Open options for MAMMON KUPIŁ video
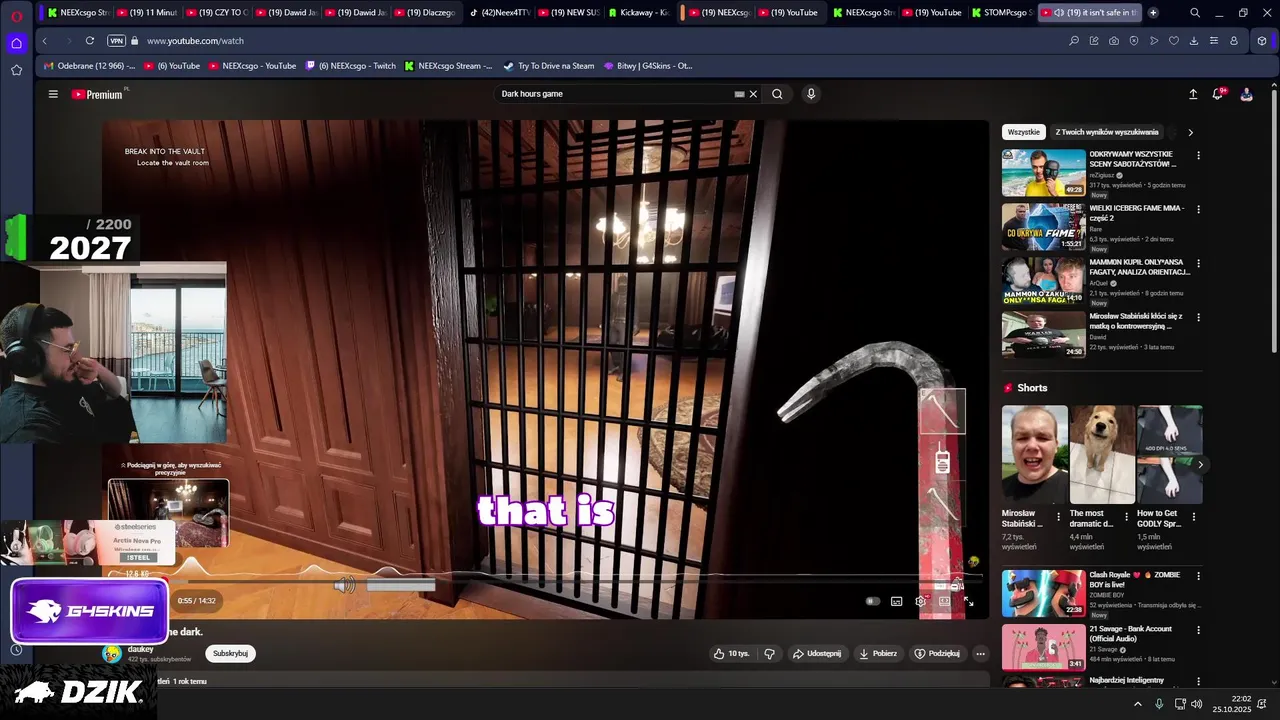 point(1198,264)
